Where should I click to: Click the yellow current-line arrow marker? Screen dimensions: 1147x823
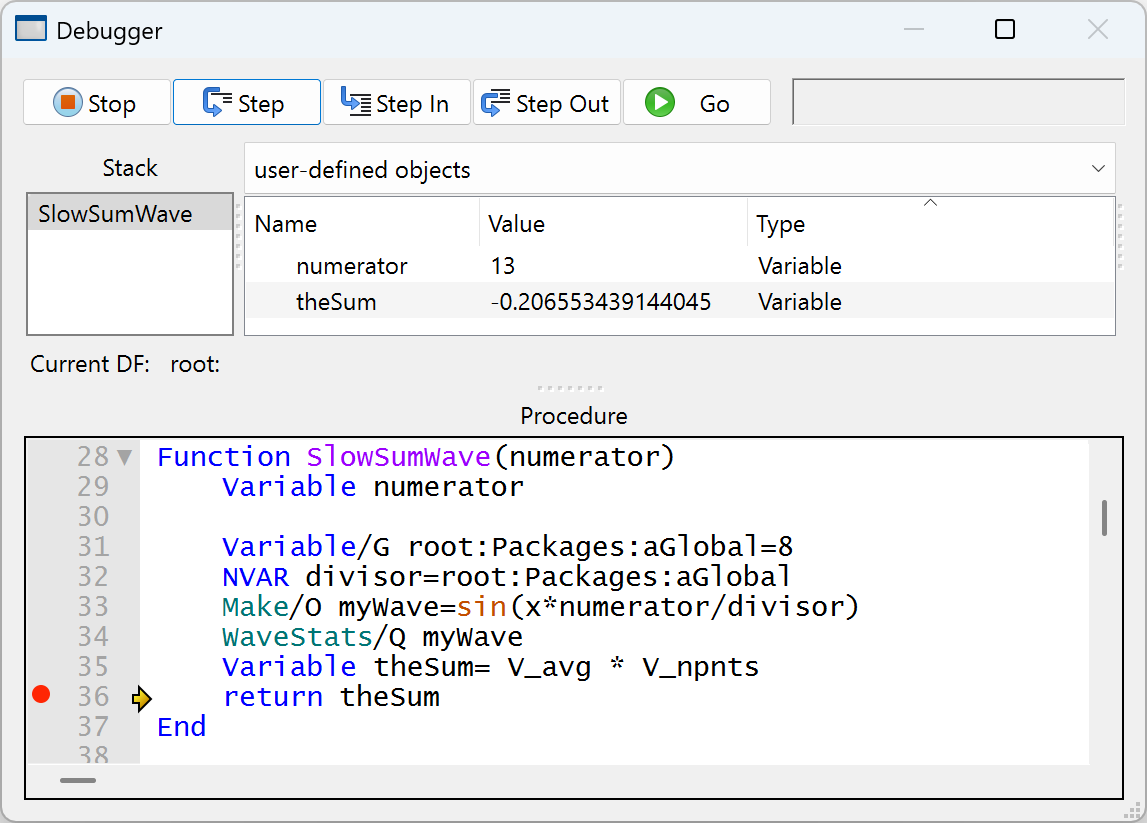tap(141, 699)
